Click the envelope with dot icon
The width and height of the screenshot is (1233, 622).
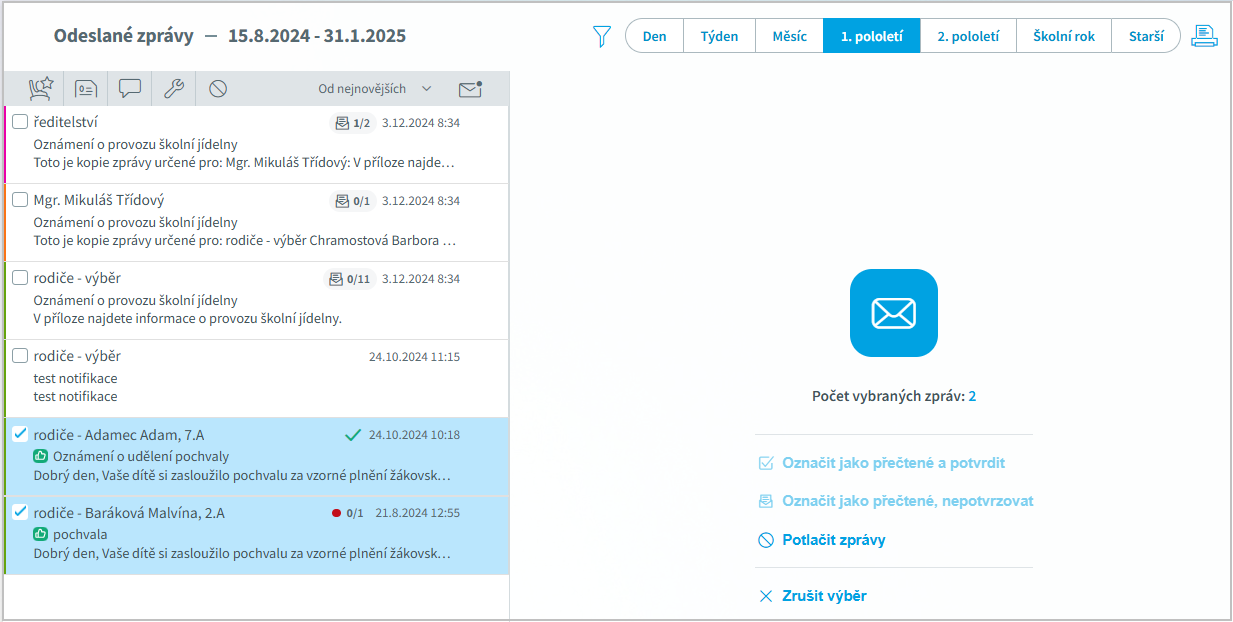click(x=470, y=89)
